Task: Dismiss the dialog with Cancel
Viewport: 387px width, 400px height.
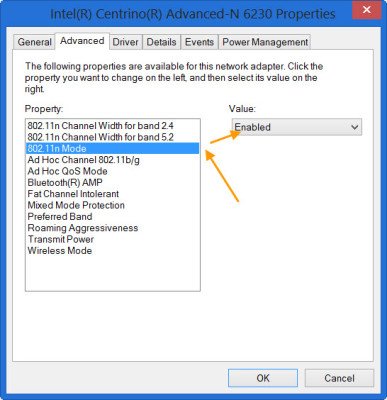Action: pos(339,378)
